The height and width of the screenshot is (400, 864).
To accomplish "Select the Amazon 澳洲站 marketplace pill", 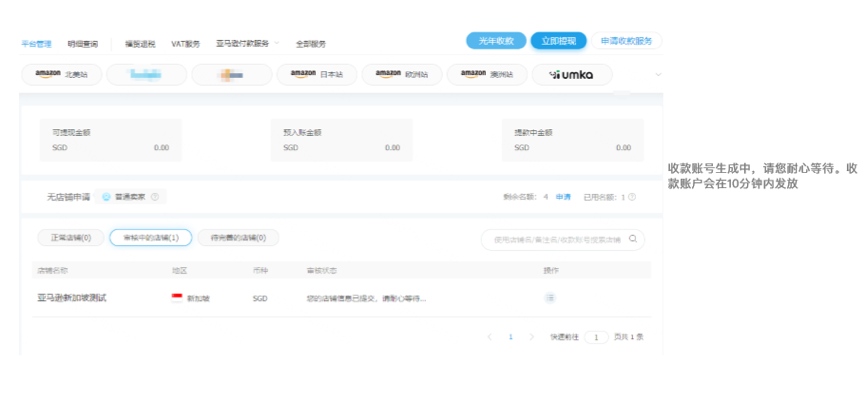I will click(x=487, y=74).
